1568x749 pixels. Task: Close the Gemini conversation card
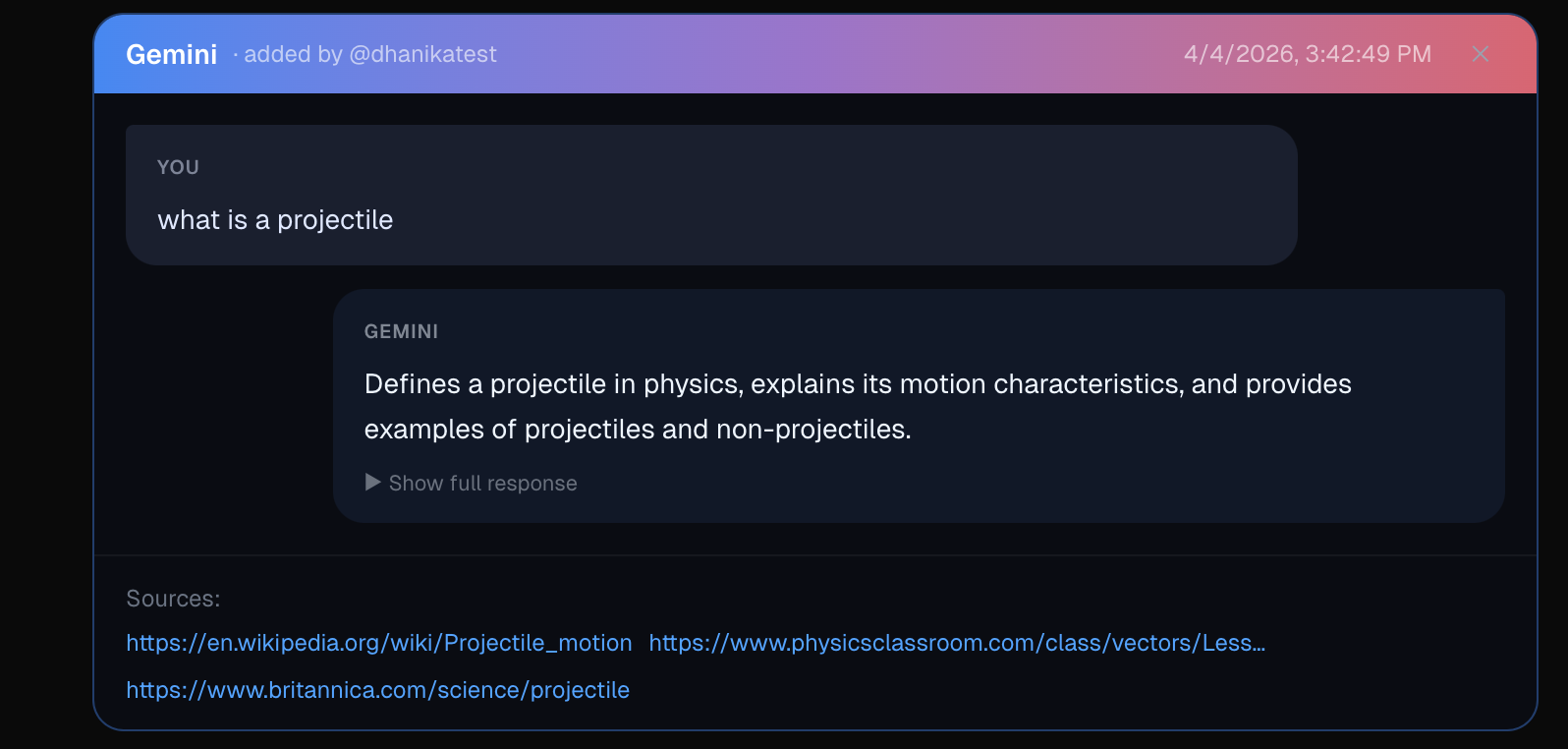point(1481,54)
